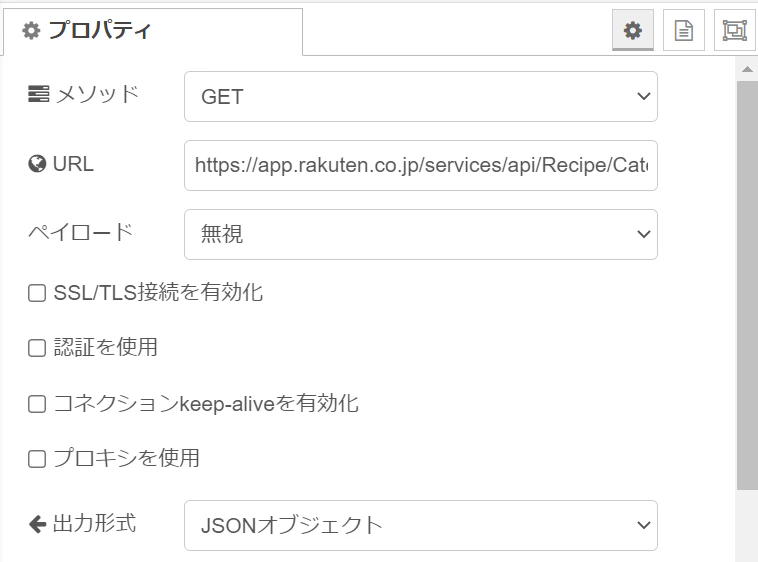Click the コネクションkeep-aliveを有効化 label text
The width and height of the screenshot is (758, 562).
[x=206, y=403]
